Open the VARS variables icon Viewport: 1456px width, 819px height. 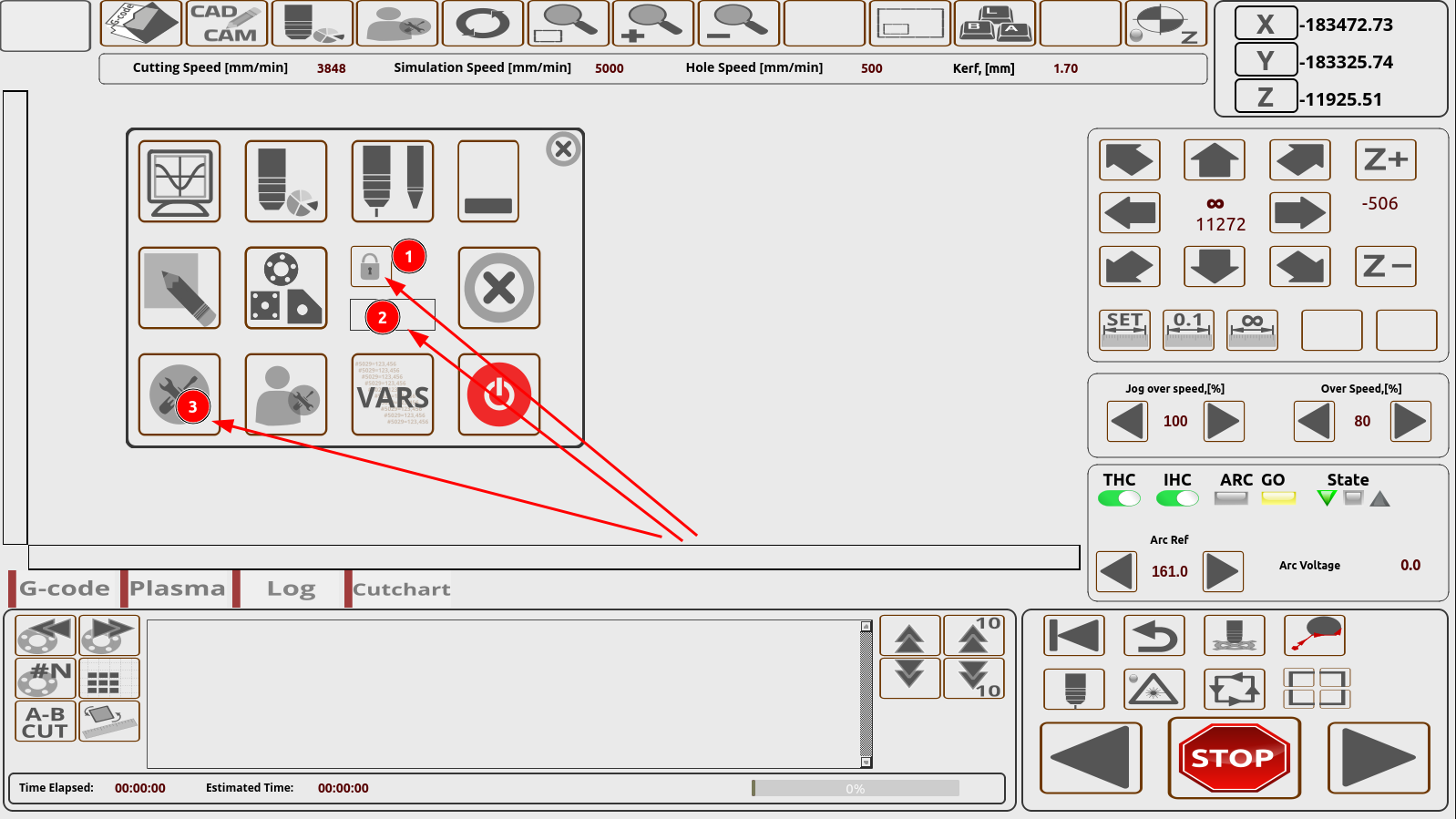(x=393, y=394)
